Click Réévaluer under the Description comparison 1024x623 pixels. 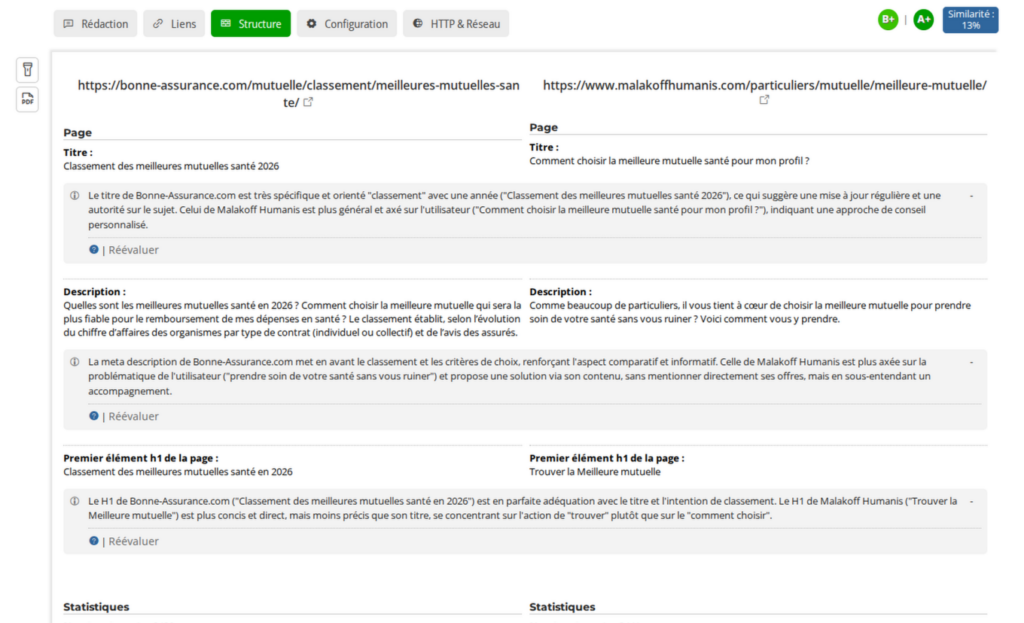[131, 416]
